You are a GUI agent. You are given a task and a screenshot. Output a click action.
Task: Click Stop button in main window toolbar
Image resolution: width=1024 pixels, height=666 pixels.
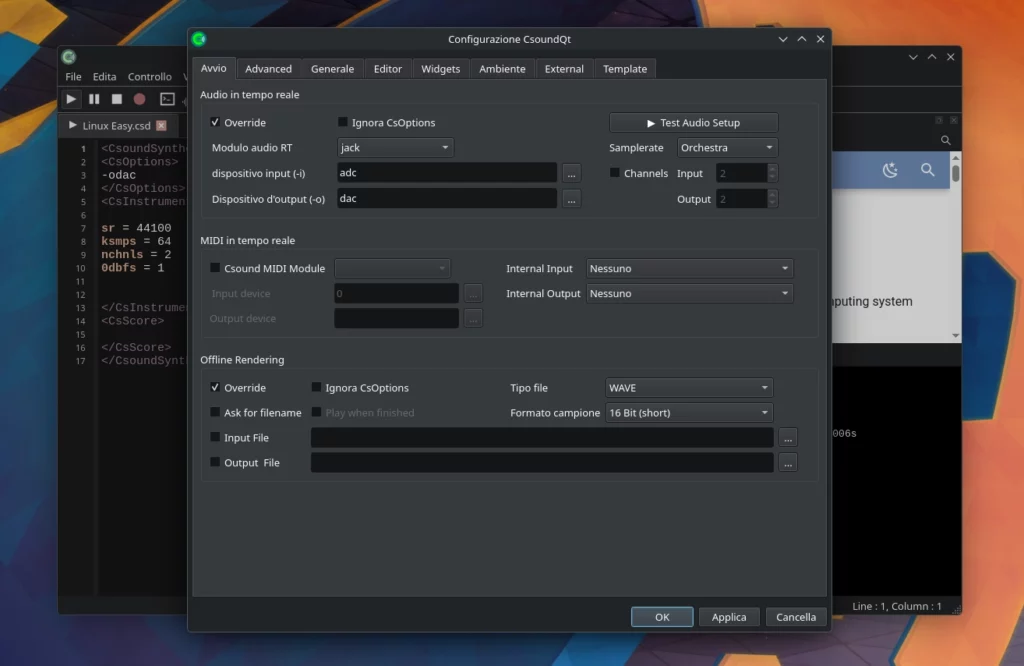117,99
